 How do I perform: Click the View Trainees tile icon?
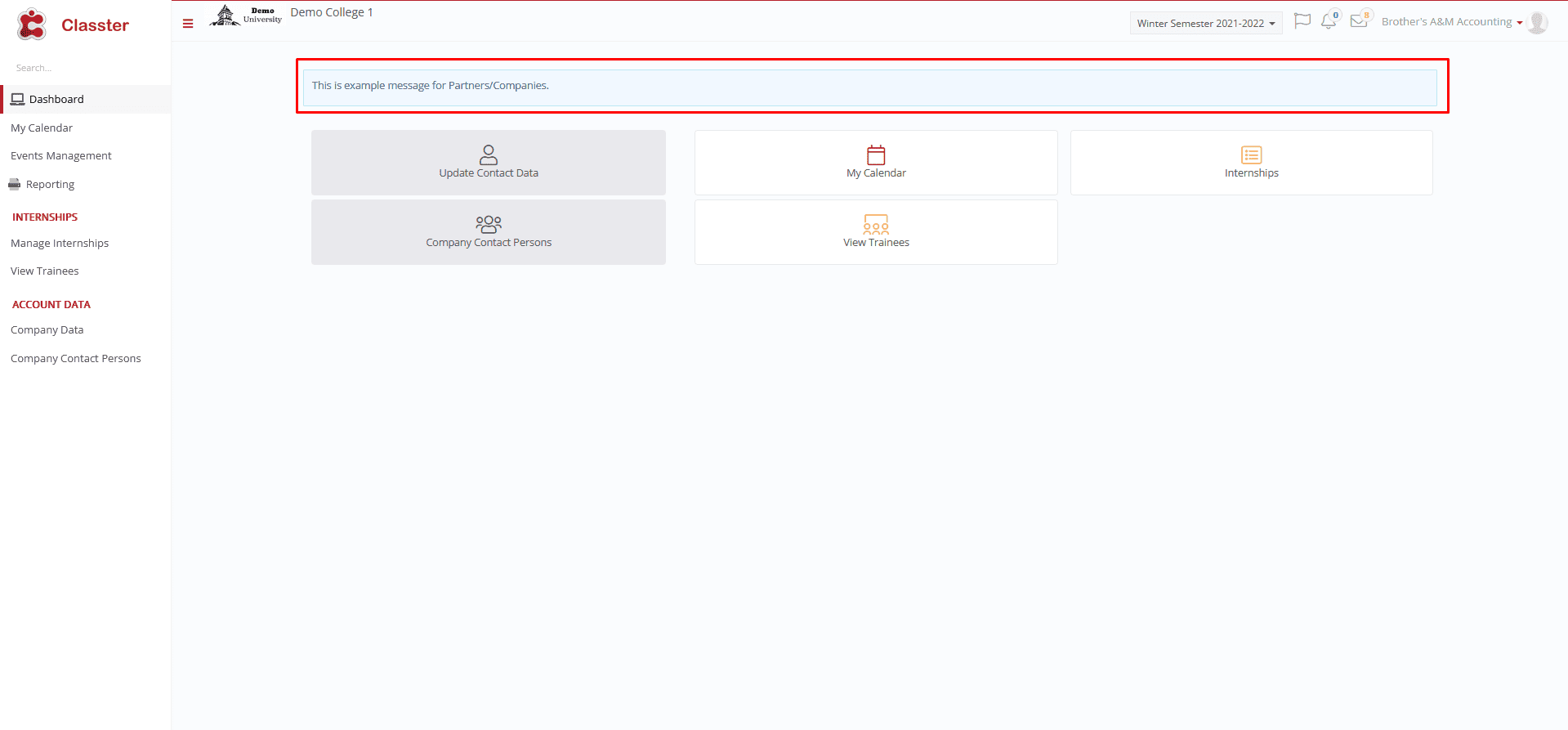pos(876,224)
